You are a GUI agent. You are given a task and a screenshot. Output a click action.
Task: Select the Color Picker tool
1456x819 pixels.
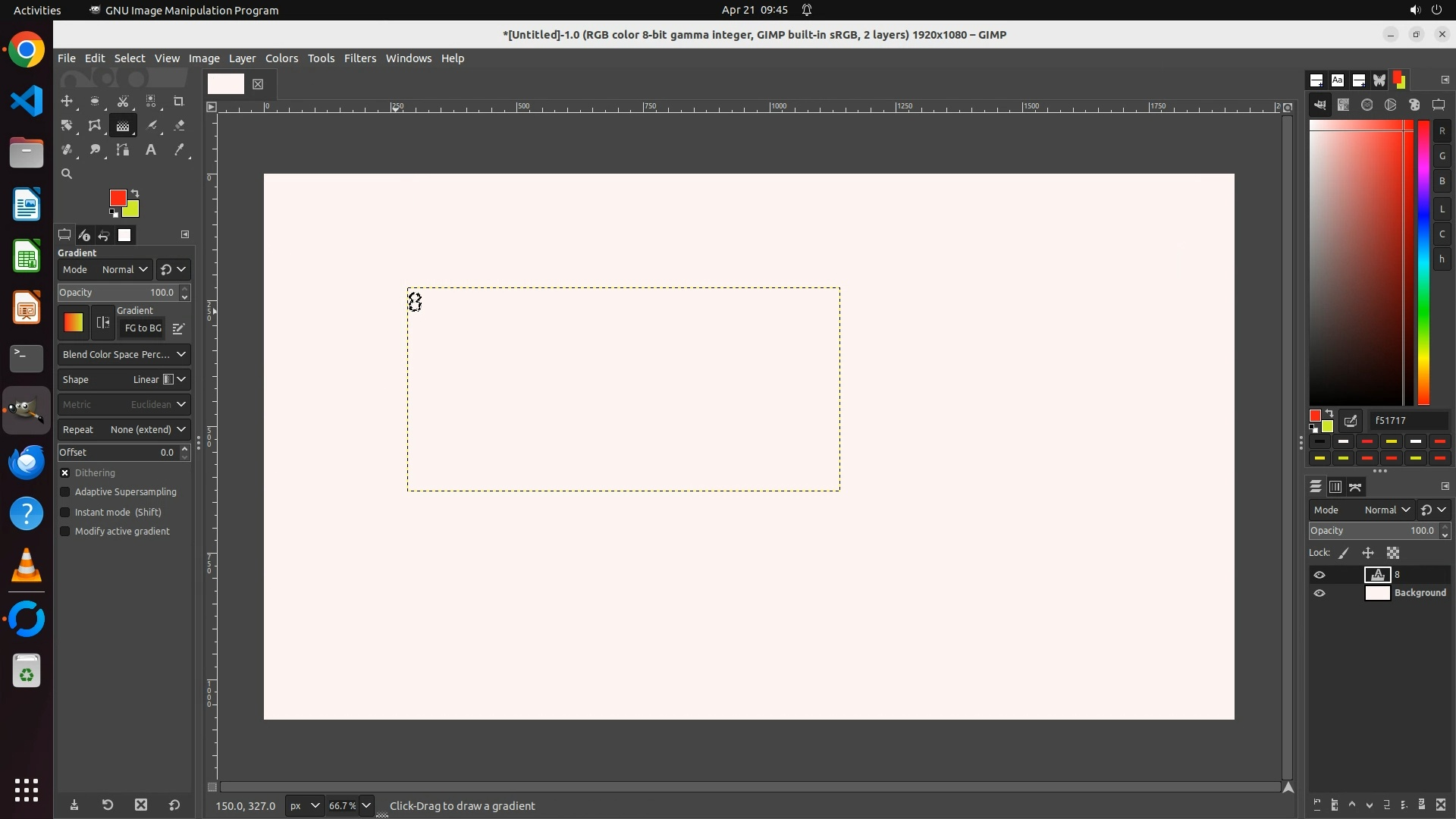[x=179, y=150]
